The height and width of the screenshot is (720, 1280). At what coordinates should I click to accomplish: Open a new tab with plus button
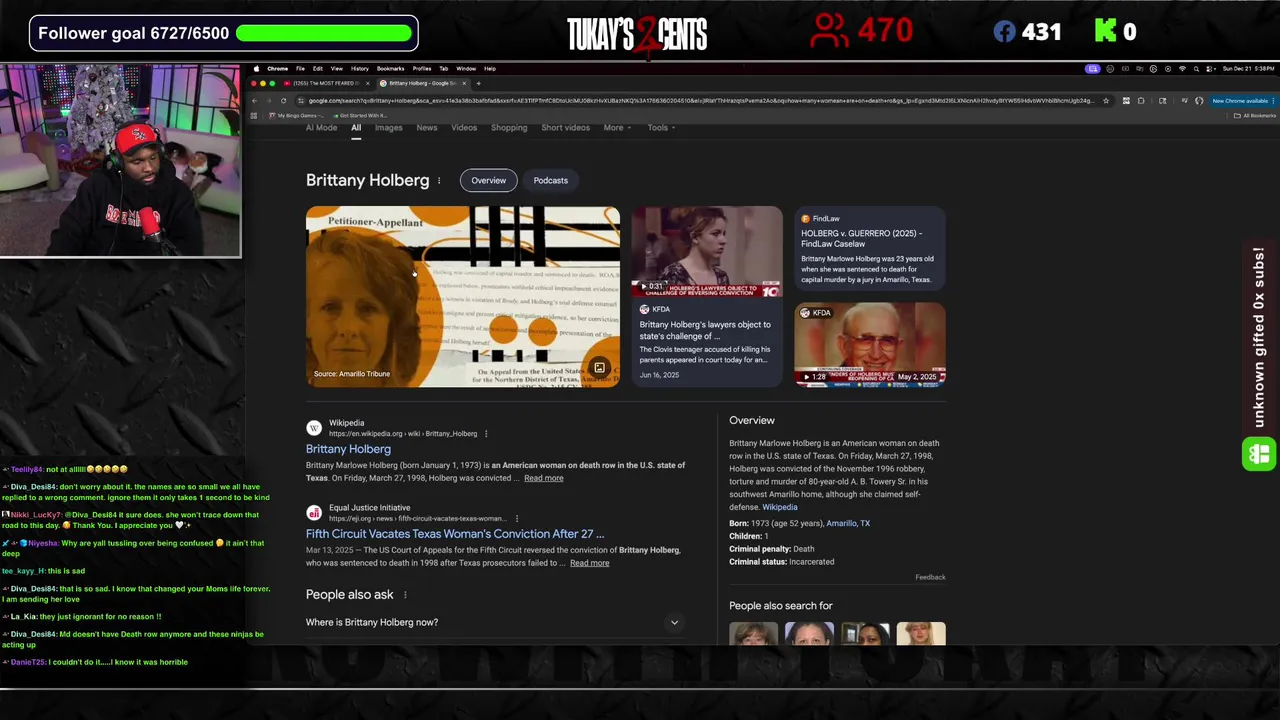click(x=478, y=83)
